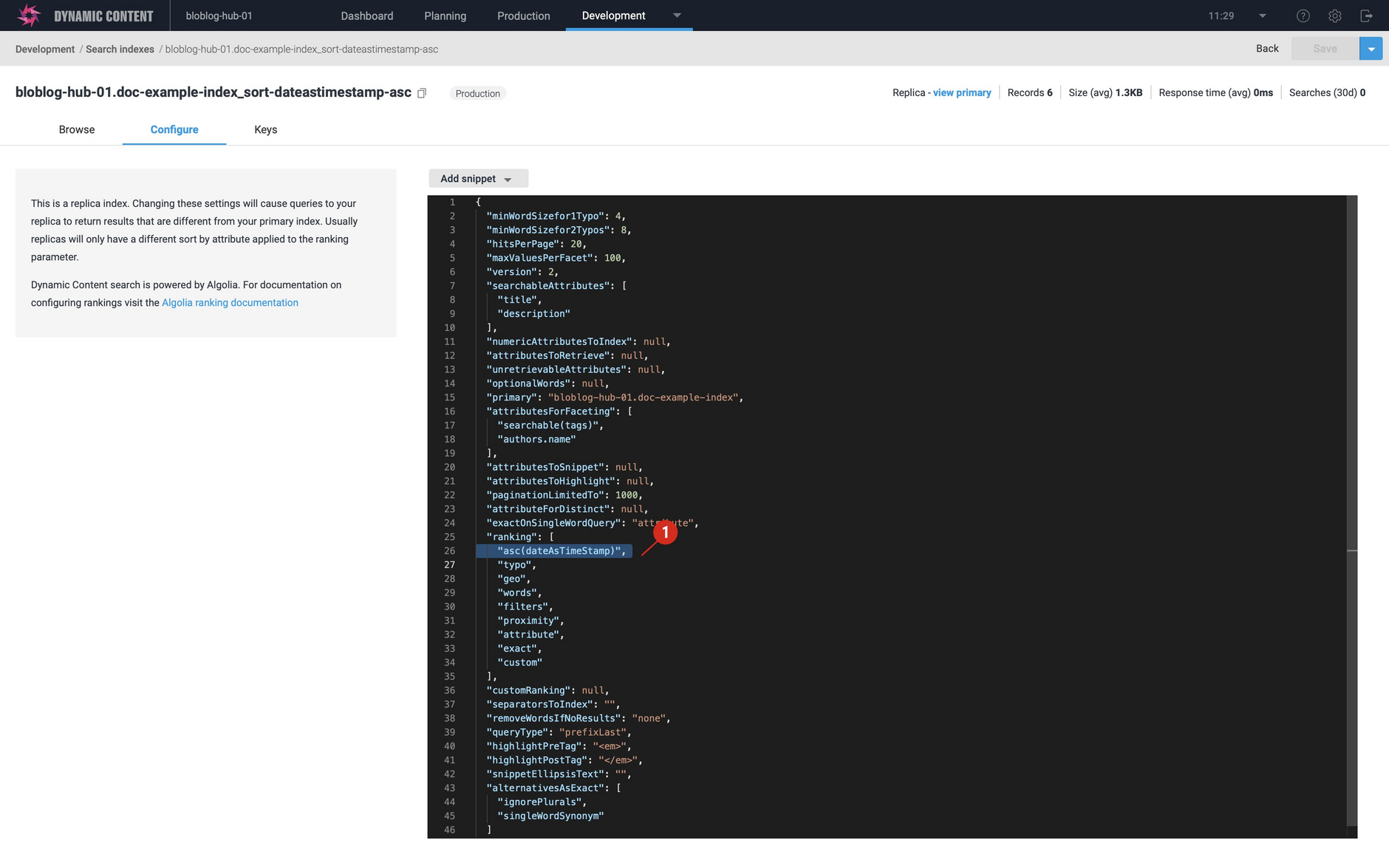This screenshot has width=1389, height=868.
Task: Open the Add snippet dropdown
Action: 478,179
